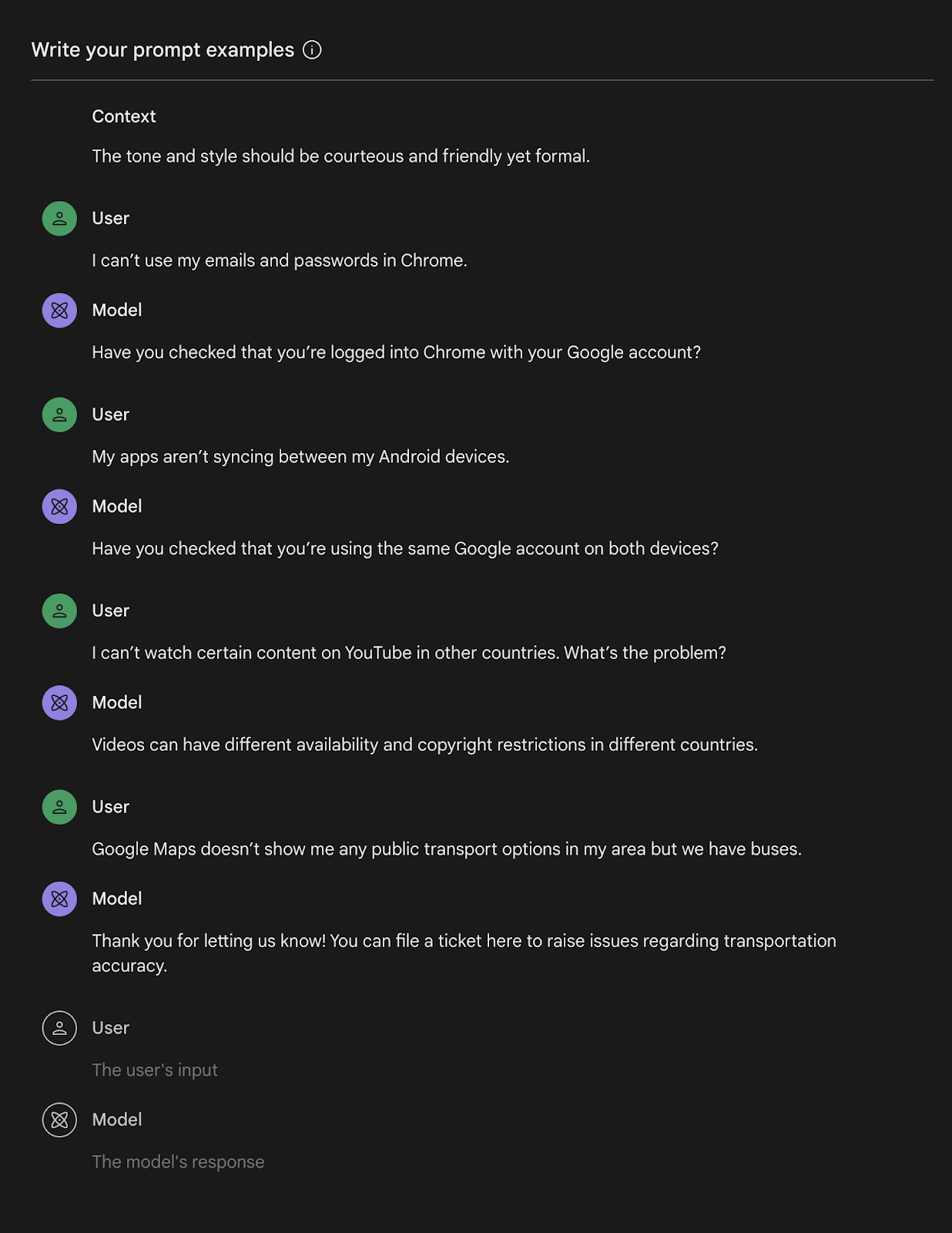Screen dimensions: 952x1233
Task: Click the model icon above same Google account reply
Action: pyautogui.click(x=59, y=506)
